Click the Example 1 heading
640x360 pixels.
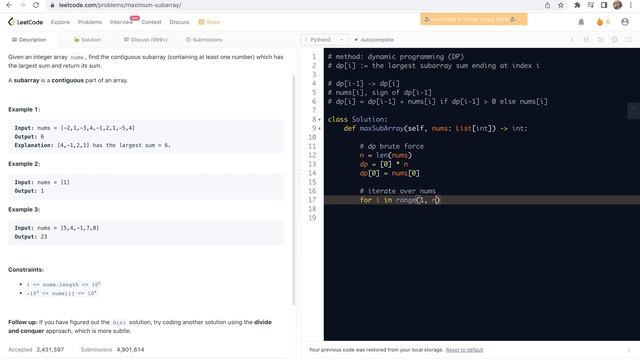[24, 109]
